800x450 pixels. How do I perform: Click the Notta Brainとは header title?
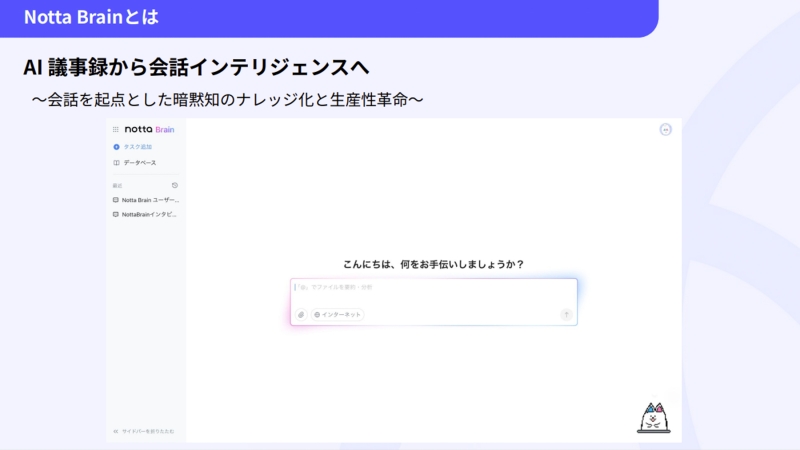(x=90, y=17)
